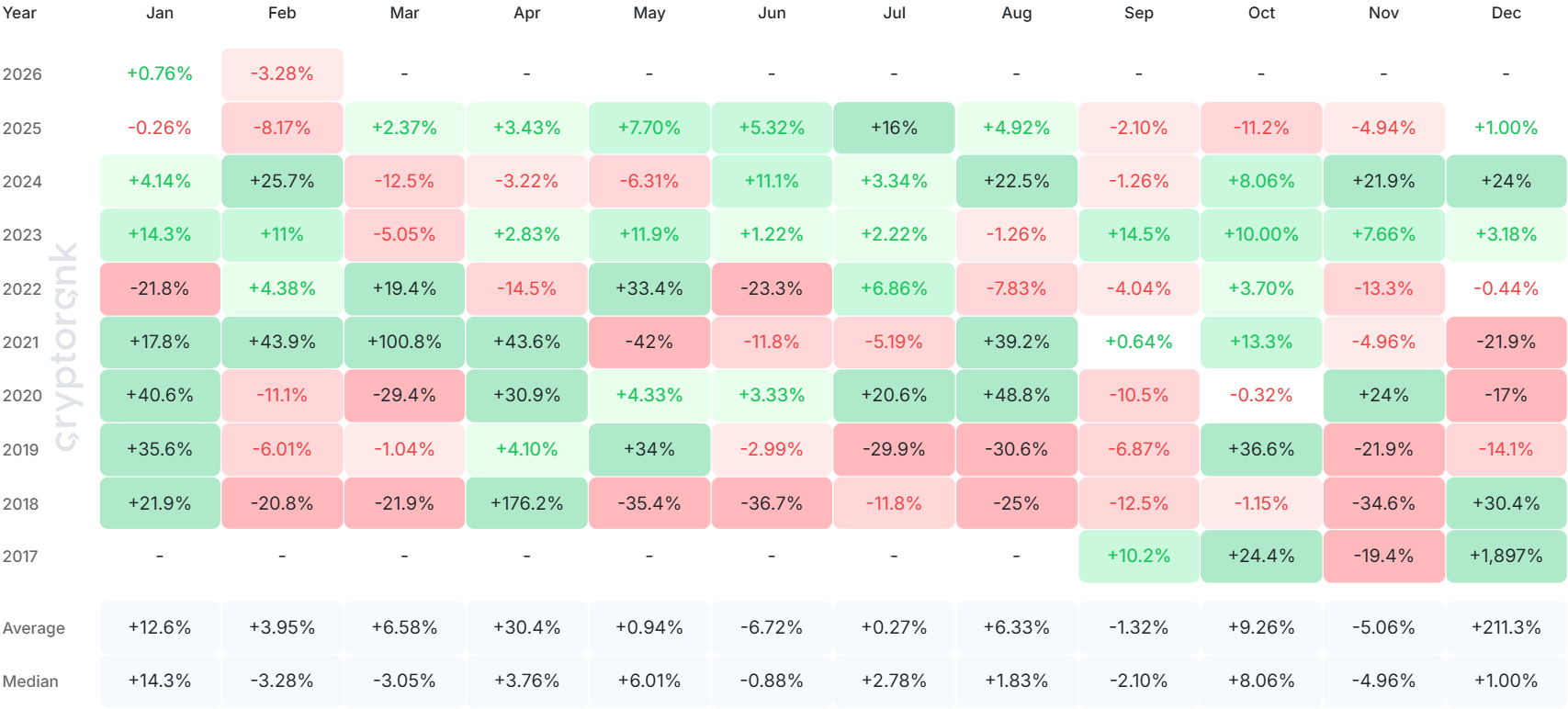
Task: Click the +48.8% cell for August 2020
Action: (x=1016, y=396)
